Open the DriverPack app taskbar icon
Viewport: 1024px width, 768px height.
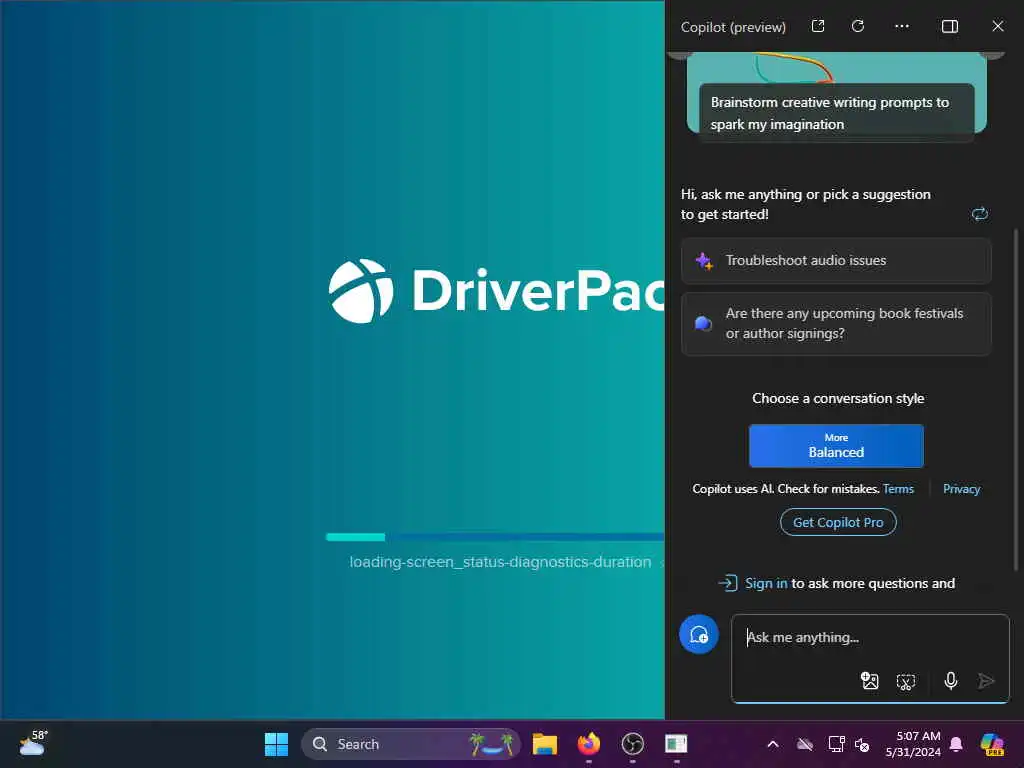pyautogui.click(x=676, y=744)
